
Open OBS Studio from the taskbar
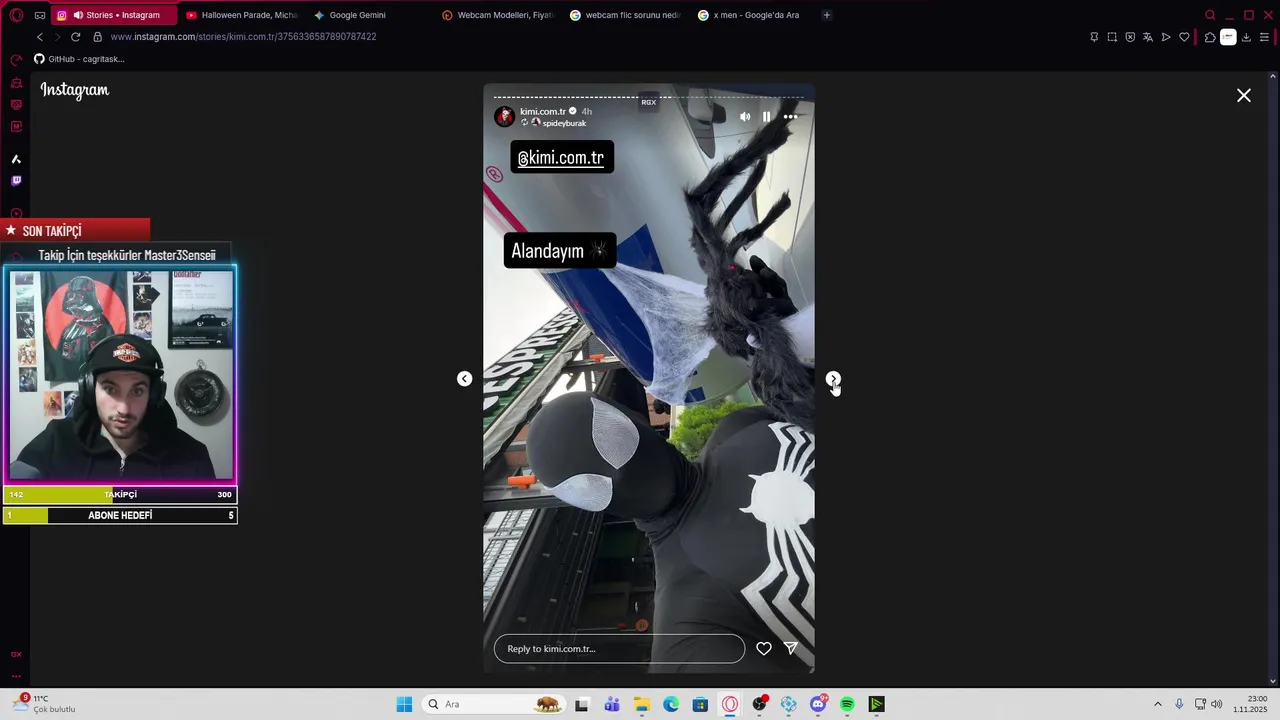[x=759, y=704]
